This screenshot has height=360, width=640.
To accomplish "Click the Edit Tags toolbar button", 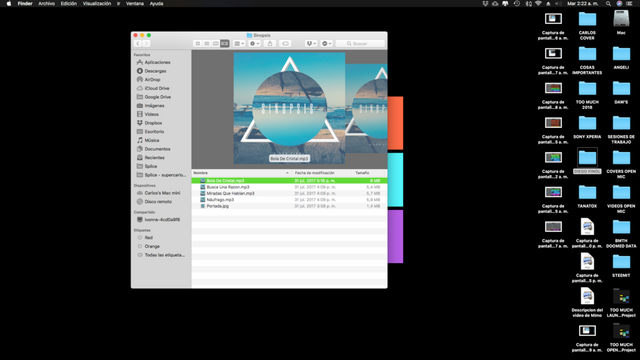I will (x=285, y=43).
